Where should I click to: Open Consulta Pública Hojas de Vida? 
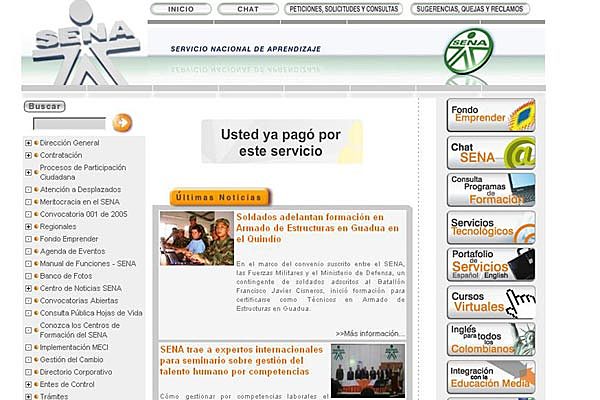[x=91, y=313]
